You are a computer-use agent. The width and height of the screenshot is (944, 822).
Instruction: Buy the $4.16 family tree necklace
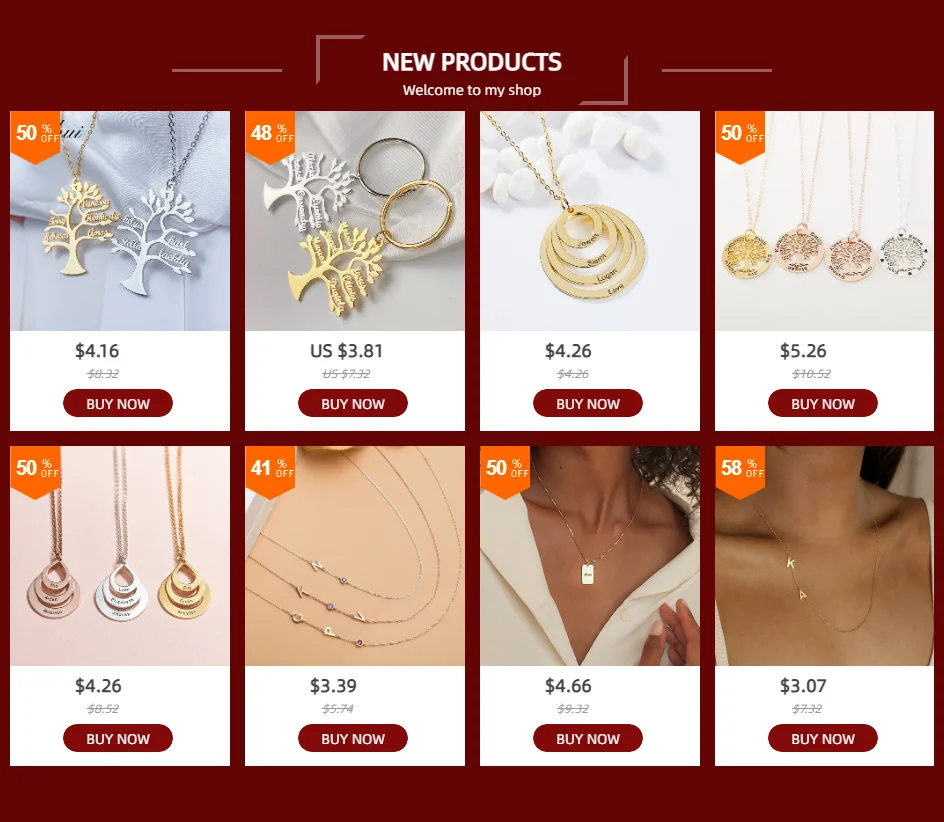[x=118, y=403]
